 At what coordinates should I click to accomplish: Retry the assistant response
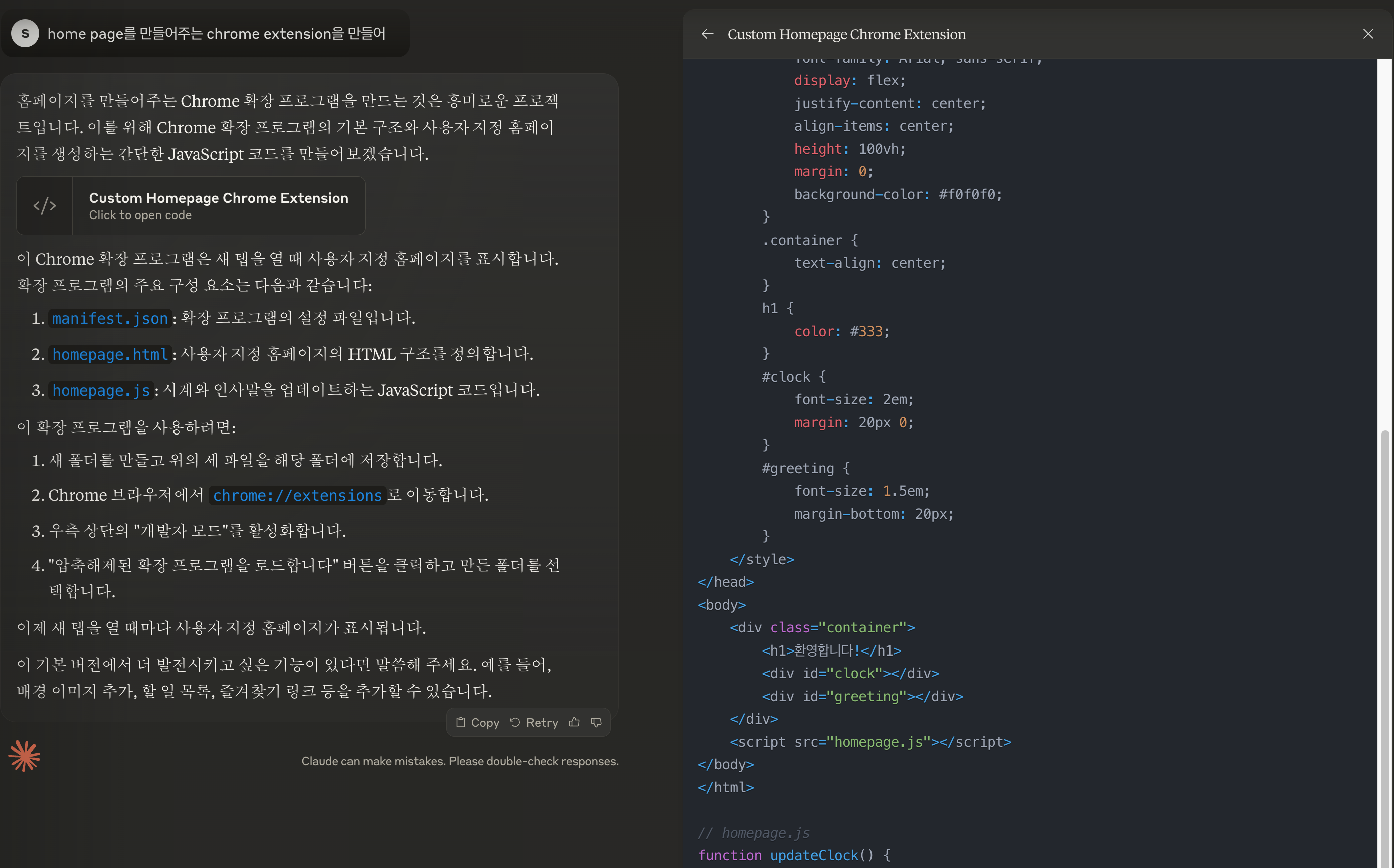534,722
